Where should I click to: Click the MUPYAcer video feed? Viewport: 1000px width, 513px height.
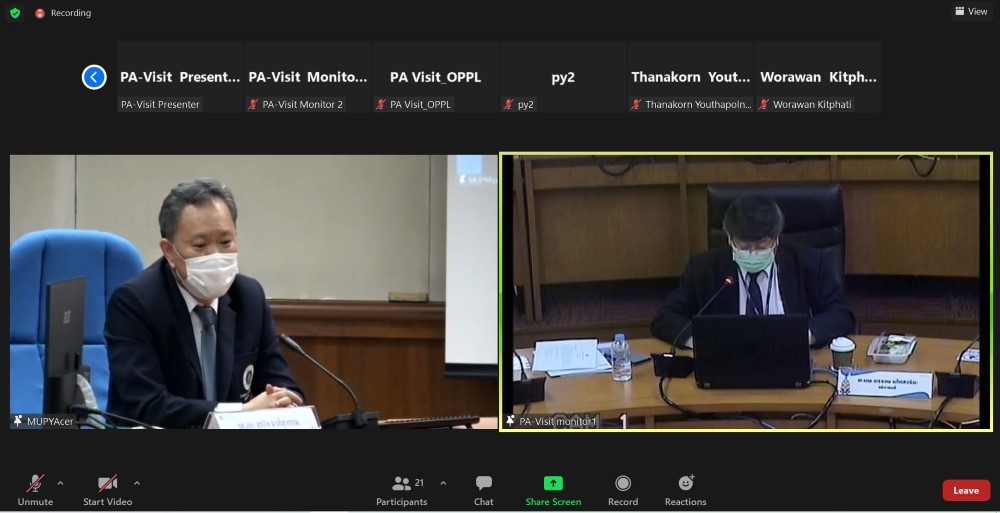[253, 292]
